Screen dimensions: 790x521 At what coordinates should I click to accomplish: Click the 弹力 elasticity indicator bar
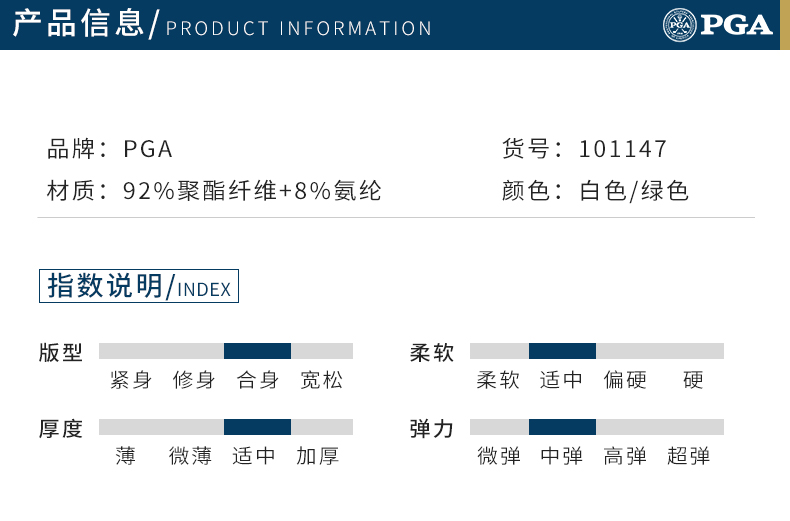597,427
